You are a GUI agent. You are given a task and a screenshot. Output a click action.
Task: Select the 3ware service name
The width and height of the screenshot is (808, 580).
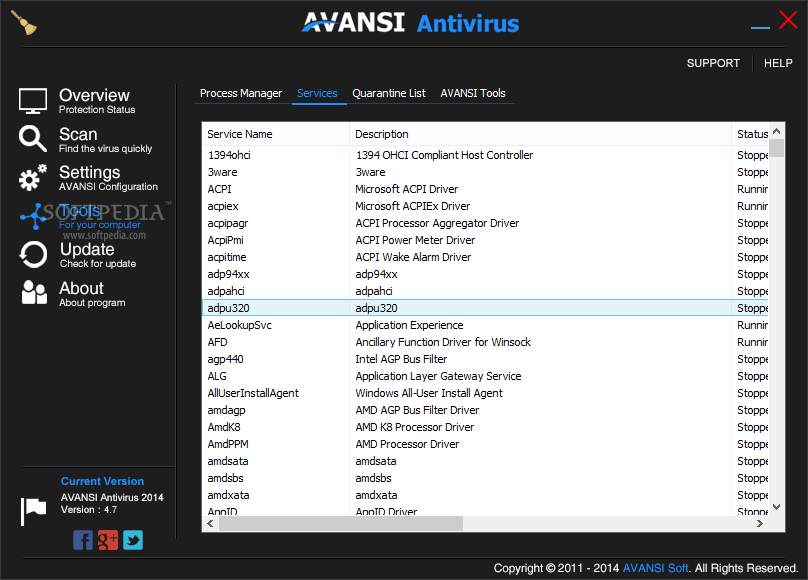pos(223,172)
